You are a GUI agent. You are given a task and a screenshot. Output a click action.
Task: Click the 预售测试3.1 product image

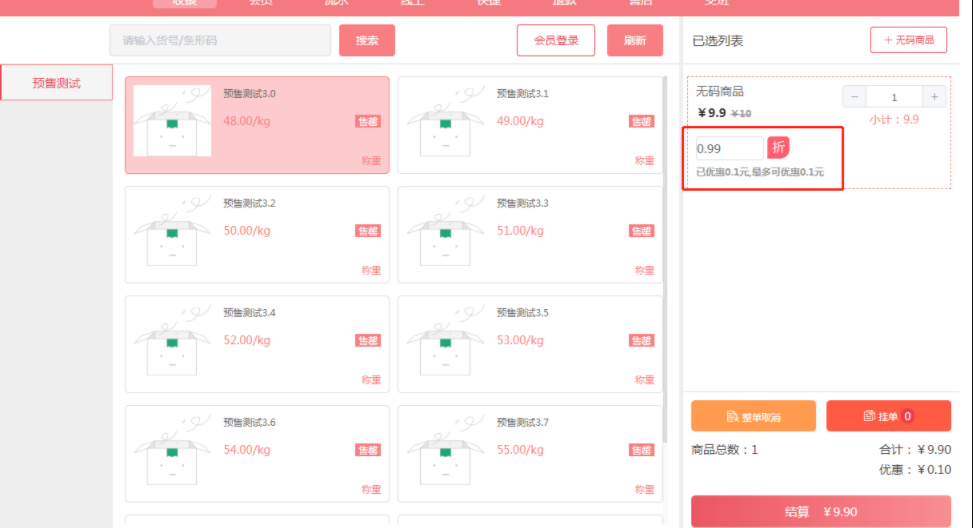tap(445, 121)
